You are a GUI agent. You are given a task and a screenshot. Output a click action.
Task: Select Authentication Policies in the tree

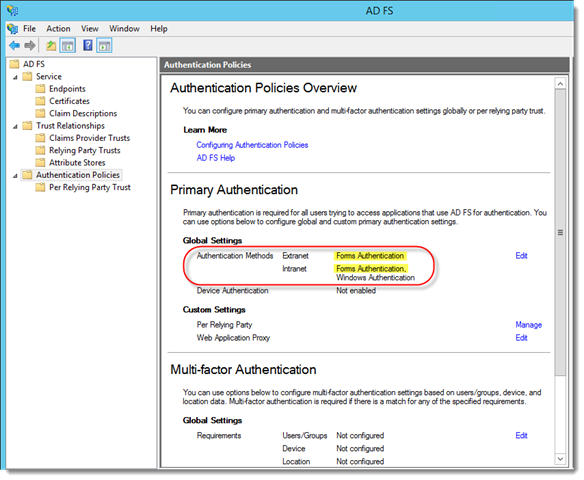pyautogui.click(x=78, y=175)
